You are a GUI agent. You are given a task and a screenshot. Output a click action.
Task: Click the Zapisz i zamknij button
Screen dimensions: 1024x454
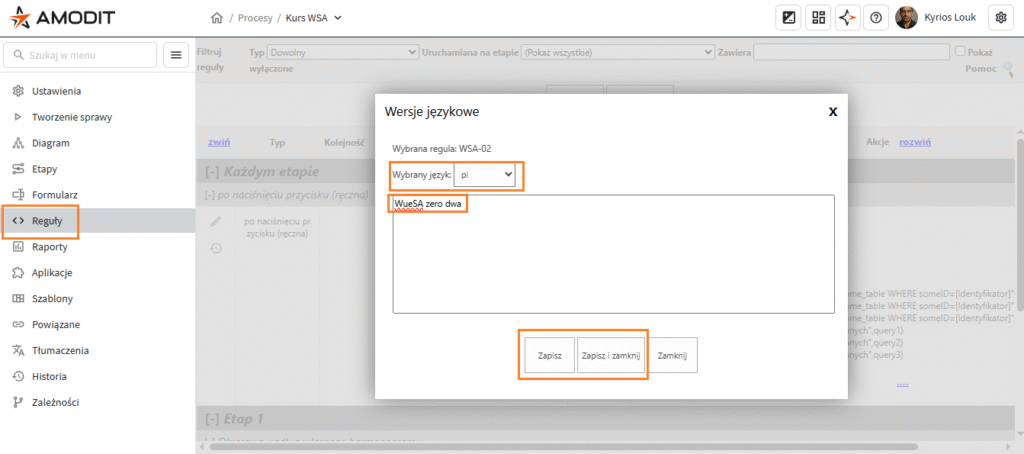click(612, 355)
